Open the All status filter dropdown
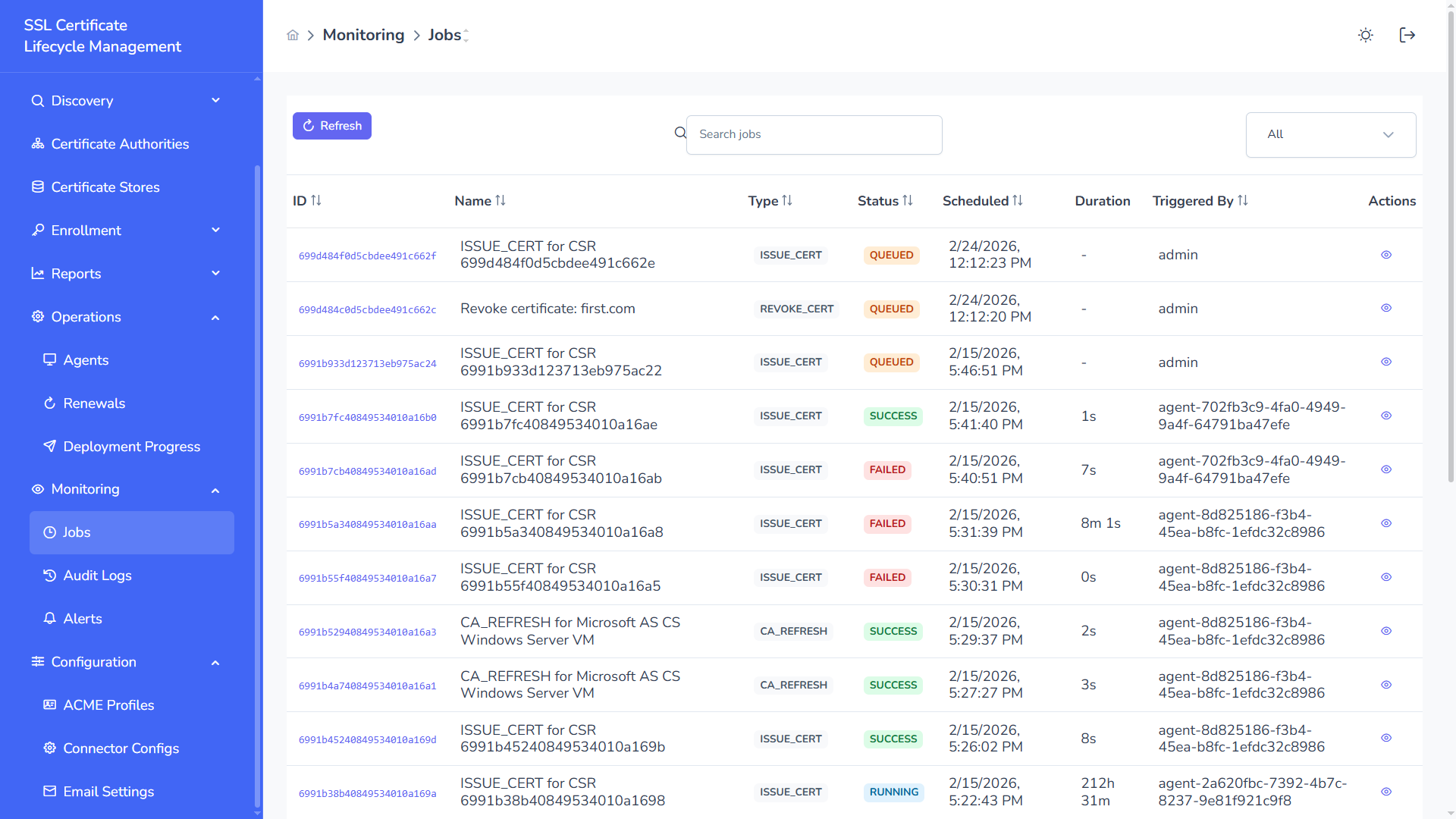 (x=1330, y=135)
